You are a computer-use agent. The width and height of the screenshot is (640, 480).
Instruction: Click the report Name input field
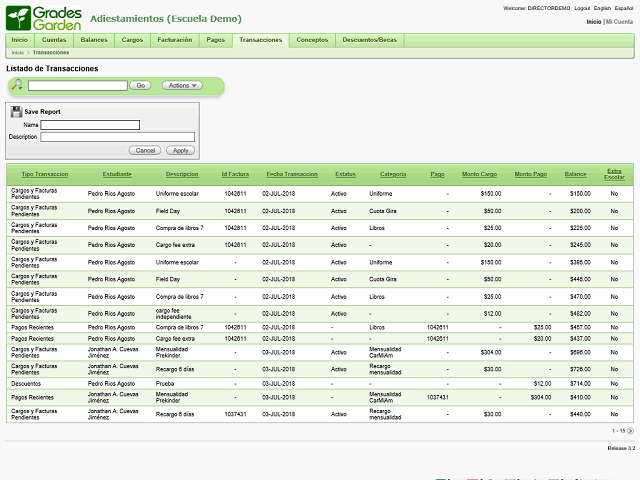coord(90,125)
